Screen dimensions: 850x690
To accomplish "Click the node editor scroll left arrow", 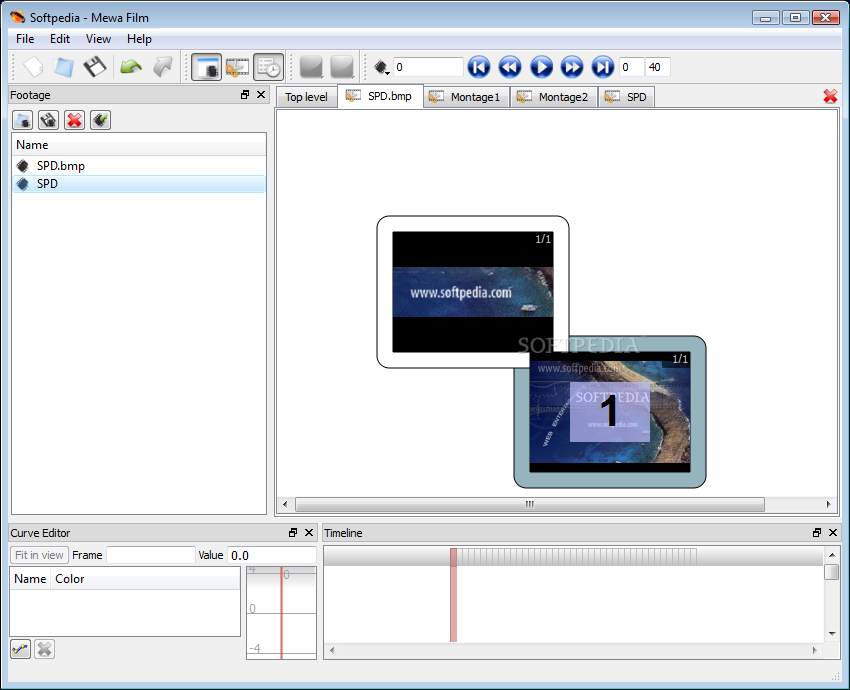I will point(285,505).
